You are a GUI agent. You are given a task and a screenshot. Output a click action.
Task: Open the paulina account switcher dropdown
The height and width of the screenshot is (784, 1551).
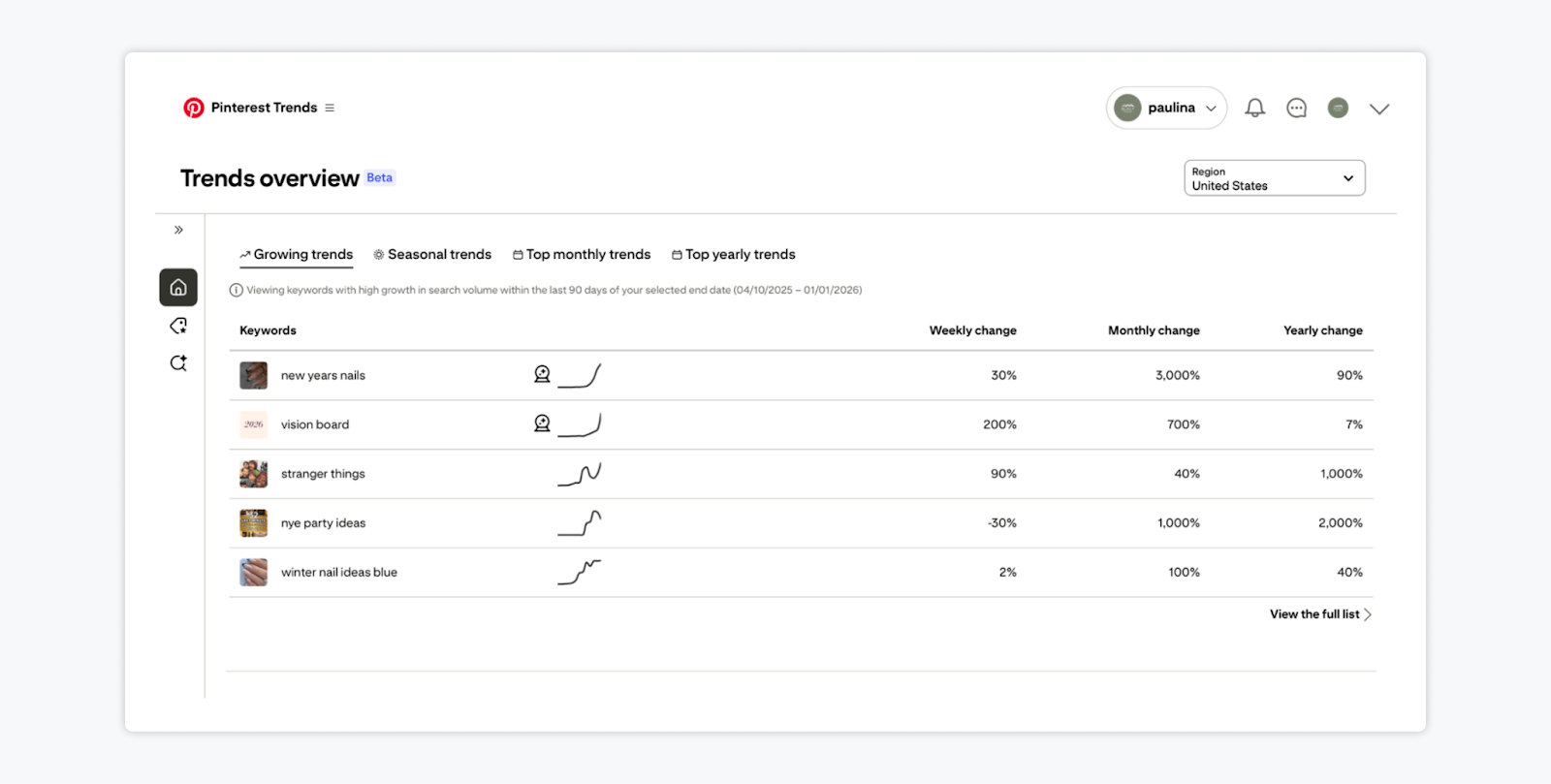1166,108
